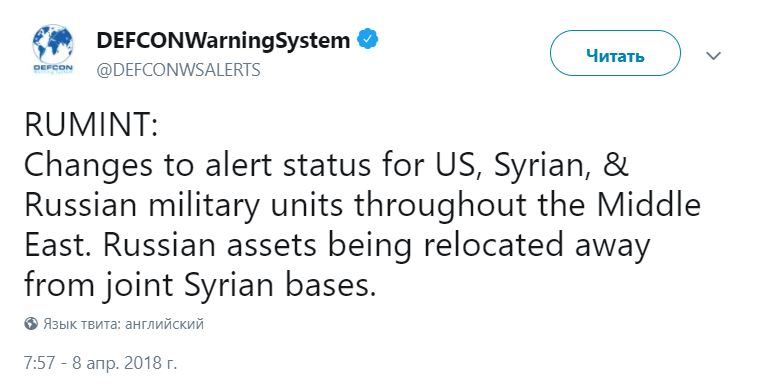Click the RUMINT: heading line
Viewport: 757px width, 387px height.
[91, 124]
